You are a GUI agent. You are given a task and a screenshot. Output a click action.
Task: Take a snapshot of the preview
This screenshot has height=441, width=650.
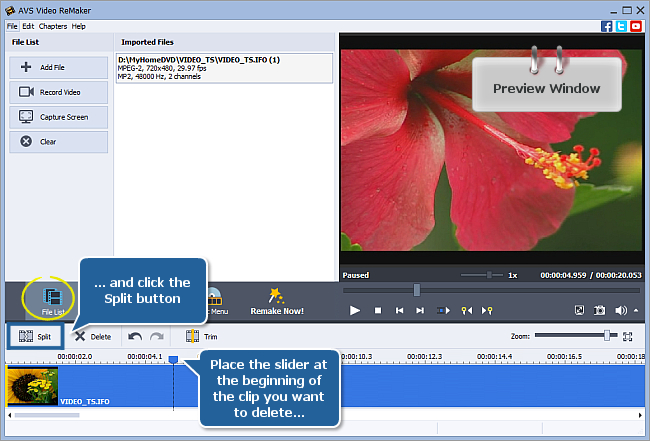click(x=599, y=310)
